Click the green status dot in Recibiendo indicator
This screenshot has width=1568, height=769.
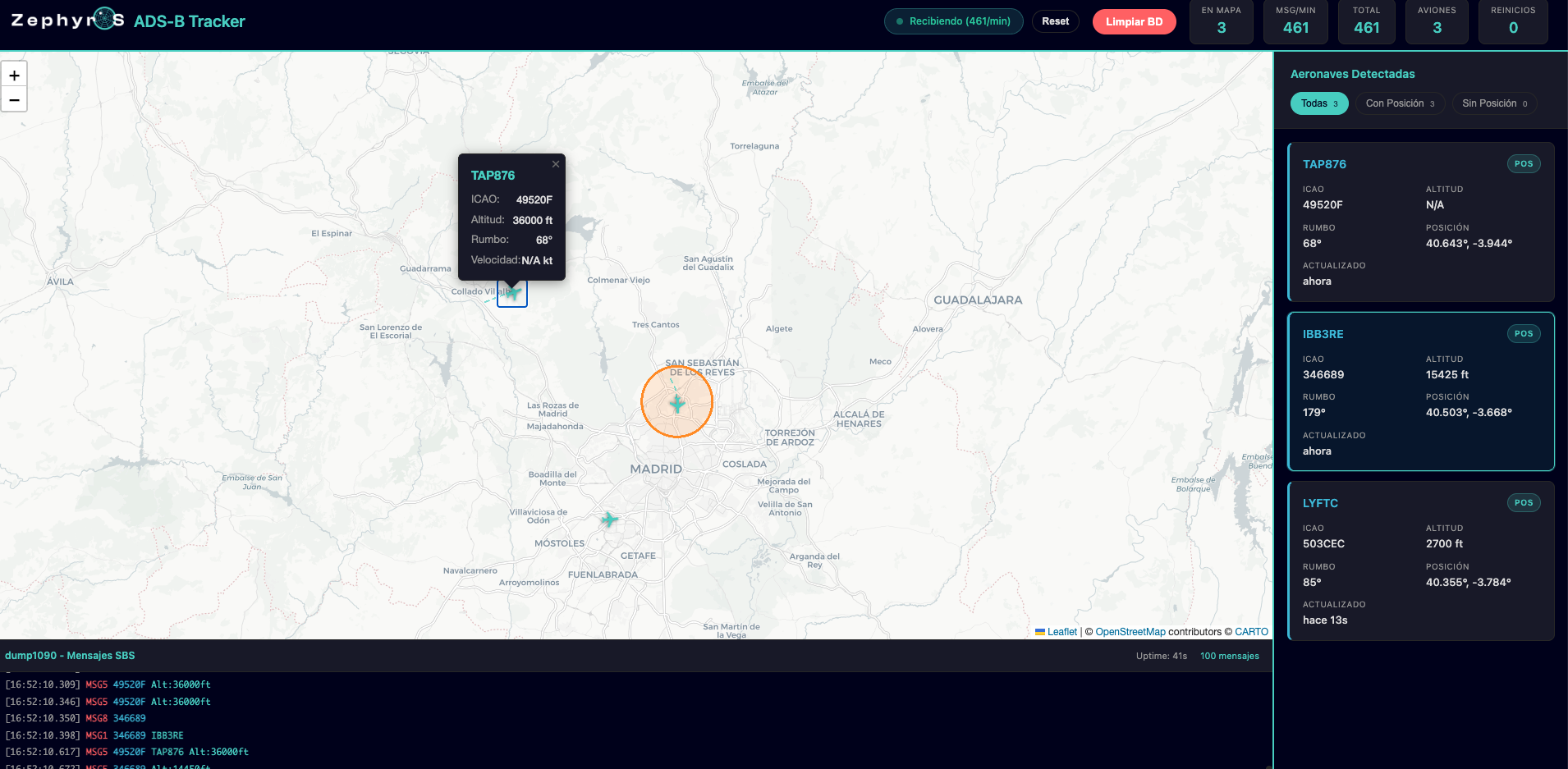(x=899, y=21)
